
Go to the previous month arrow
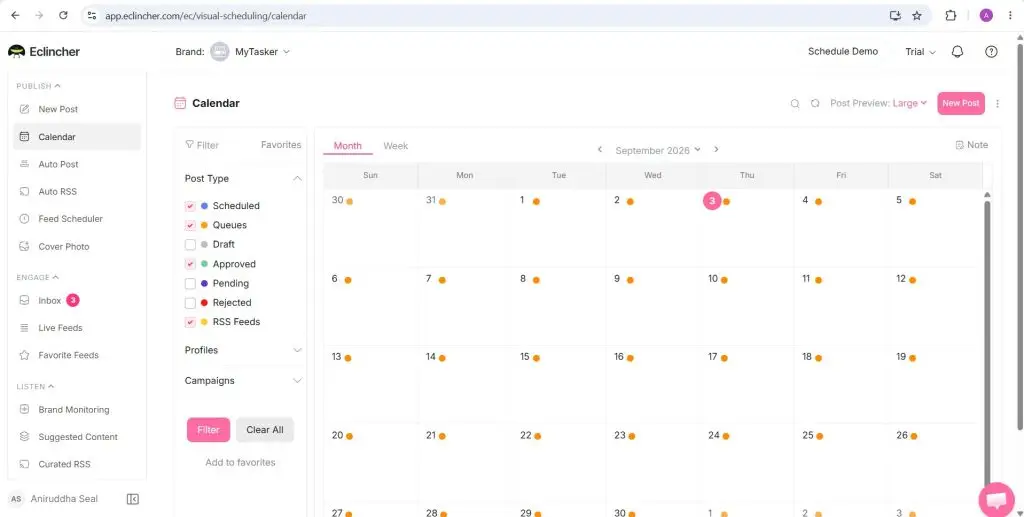pos(600,149)
